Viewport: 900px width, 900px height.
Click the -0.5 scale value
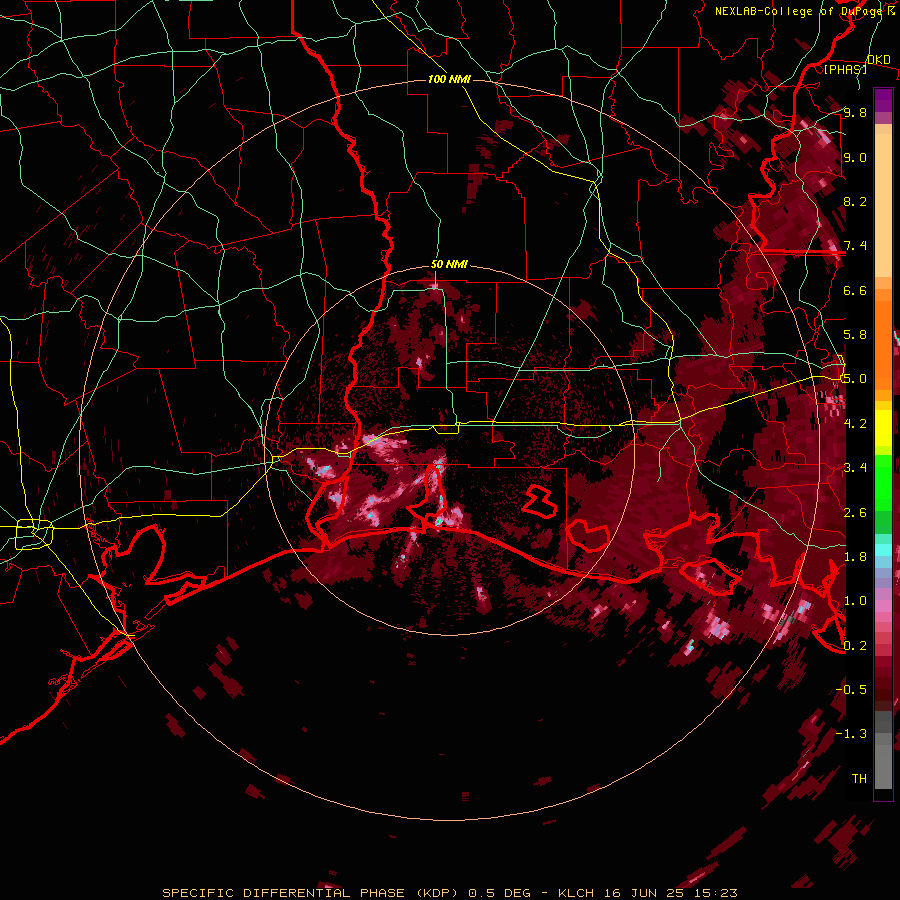click(851, 689)
